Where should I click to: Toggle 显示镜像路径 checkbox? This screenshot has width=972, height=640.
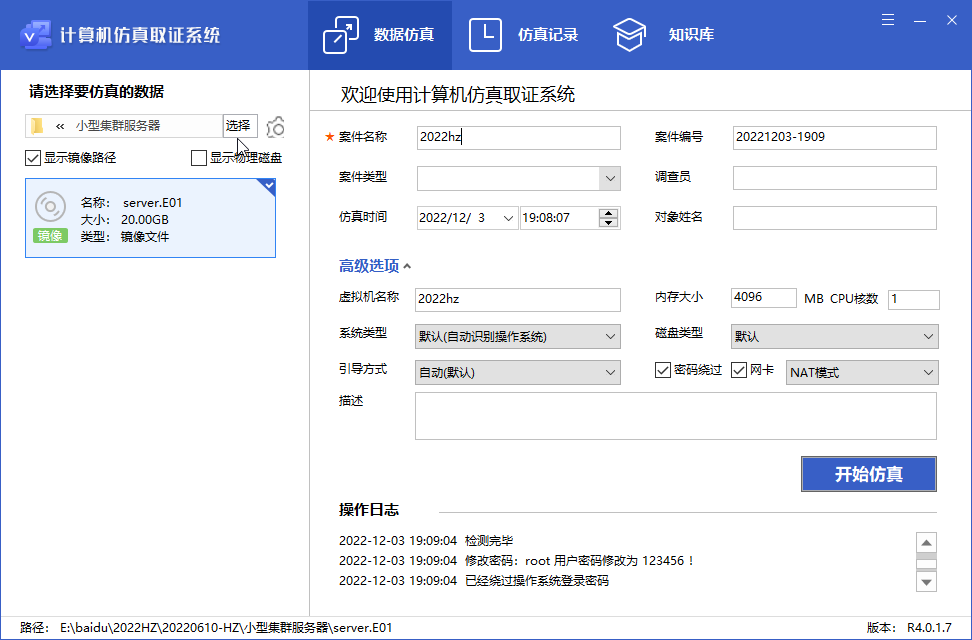(x=33, y=158)
